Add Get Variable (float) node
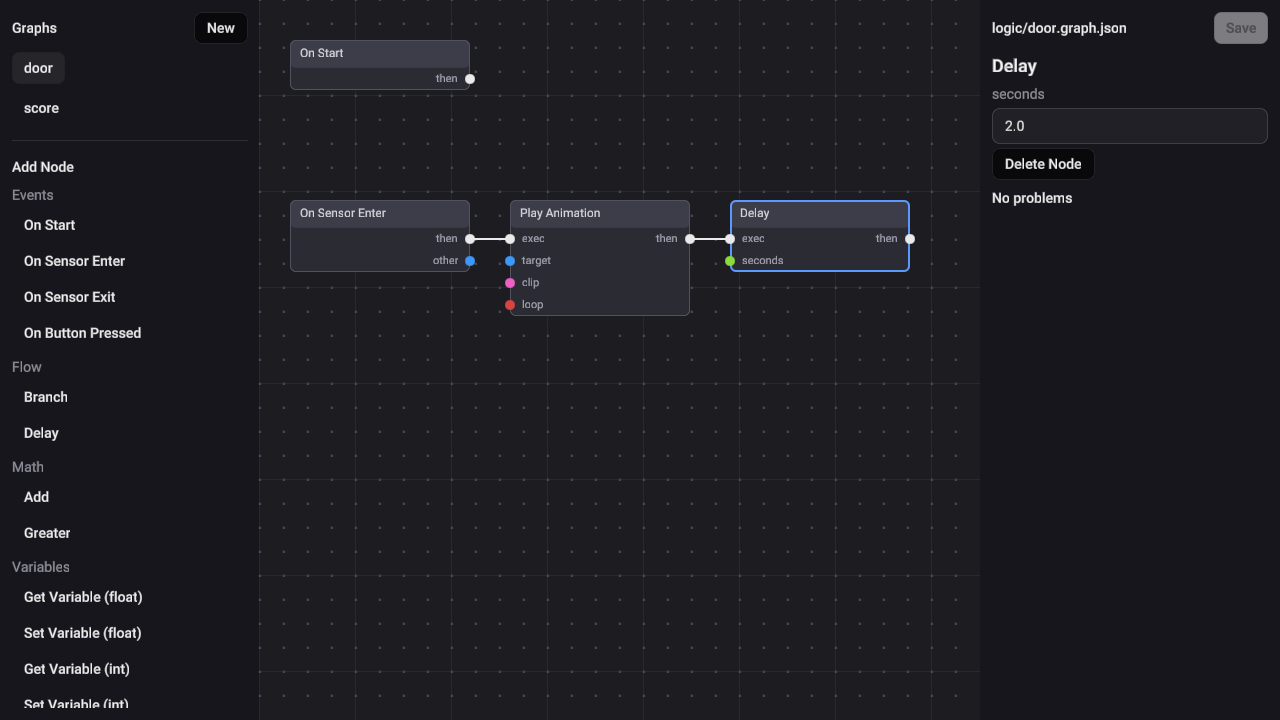This screenshot has height=720, width=1280. [x=83, y=597]
